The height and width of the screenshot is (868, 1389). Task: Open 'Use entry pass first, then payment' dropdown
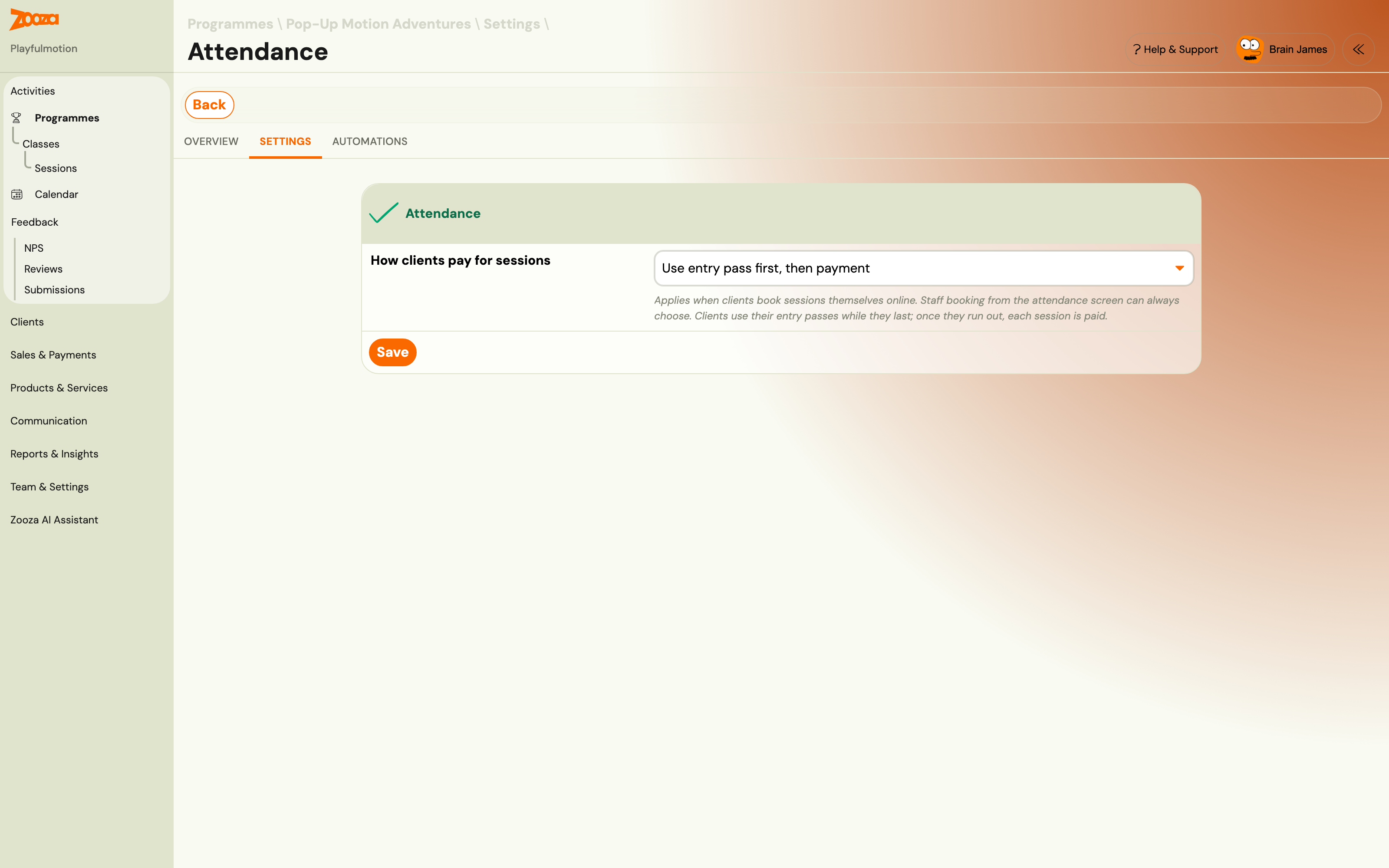(924, 268)
